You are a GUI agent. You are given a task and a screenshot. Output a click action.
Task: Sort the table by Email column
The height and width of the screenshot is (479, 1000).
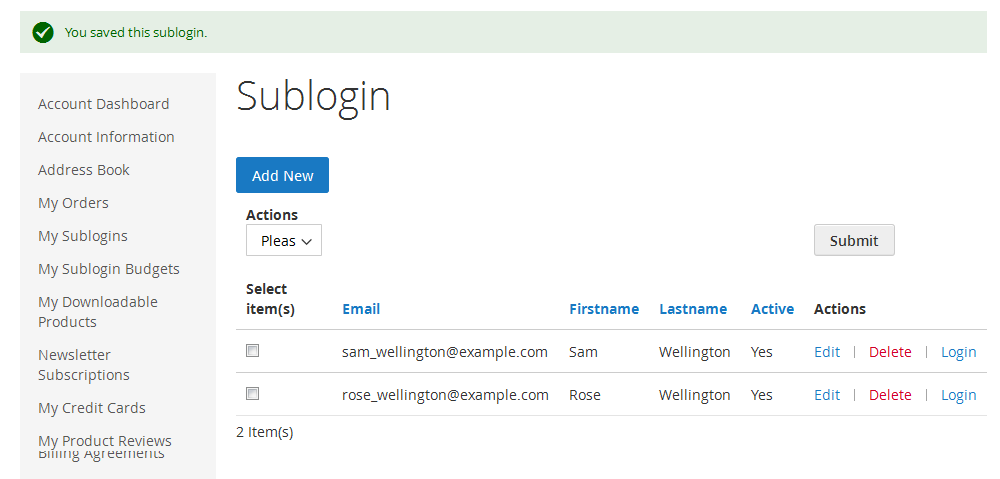click(361, 309)
